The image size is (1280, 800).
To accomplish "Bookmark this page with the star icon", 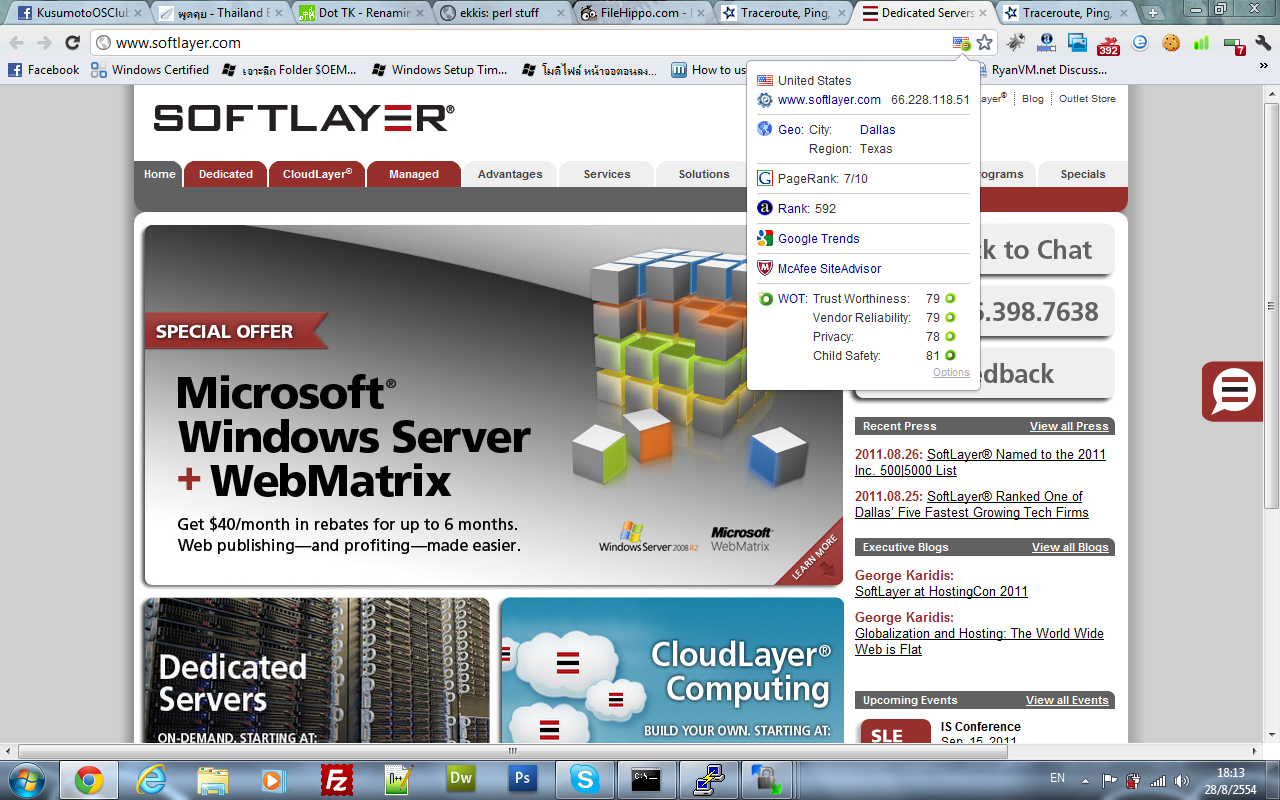I will click(x=985, y=43).
